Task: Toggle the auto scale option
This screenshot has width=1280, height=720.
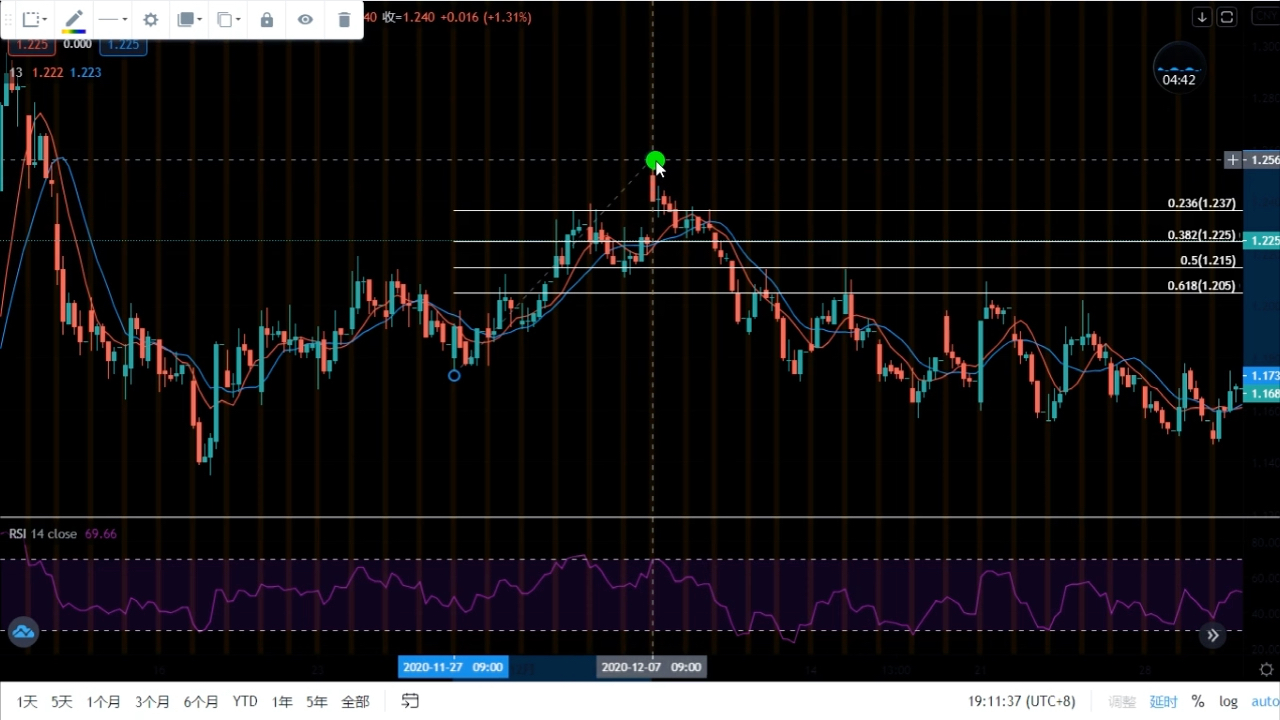Action: (x=1265, y=702)
